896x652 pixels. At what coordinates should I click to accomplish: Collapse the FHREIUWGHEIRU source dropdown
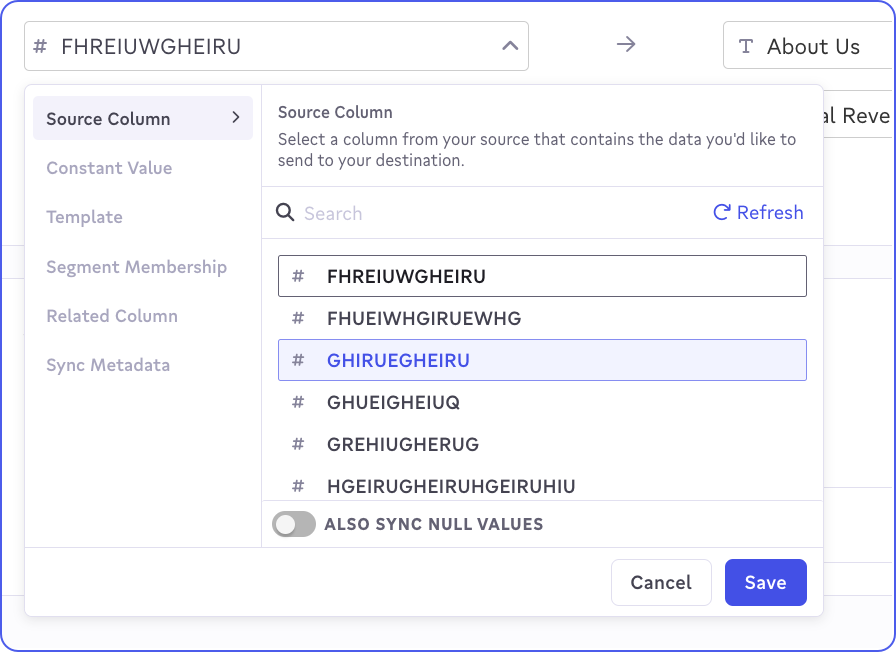click(x=509, y=46)
